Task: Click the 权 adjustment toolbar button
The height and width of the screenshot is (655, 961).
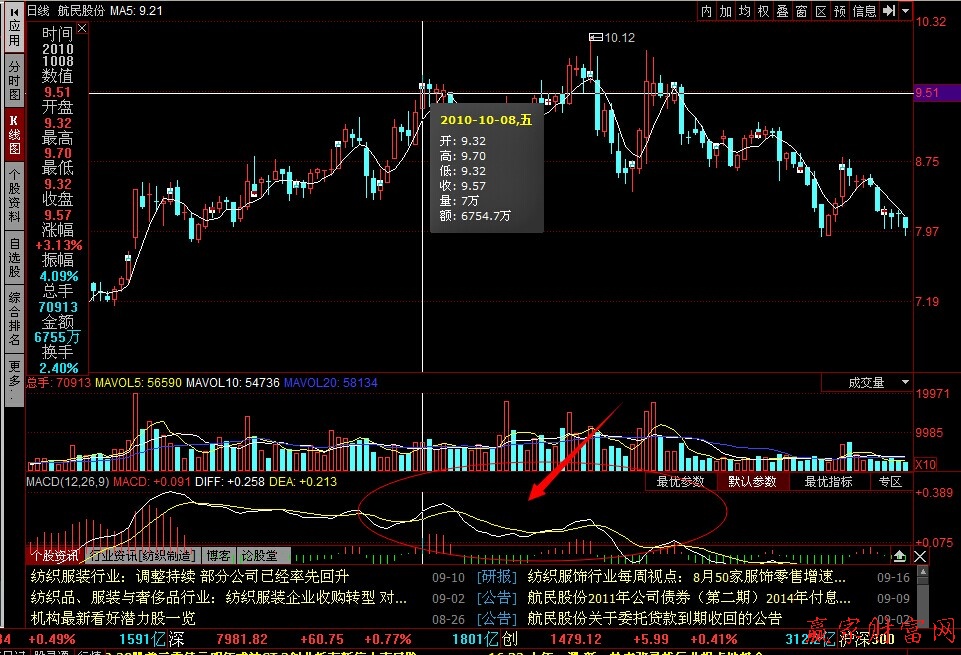Action: click(x=764, y=11)
